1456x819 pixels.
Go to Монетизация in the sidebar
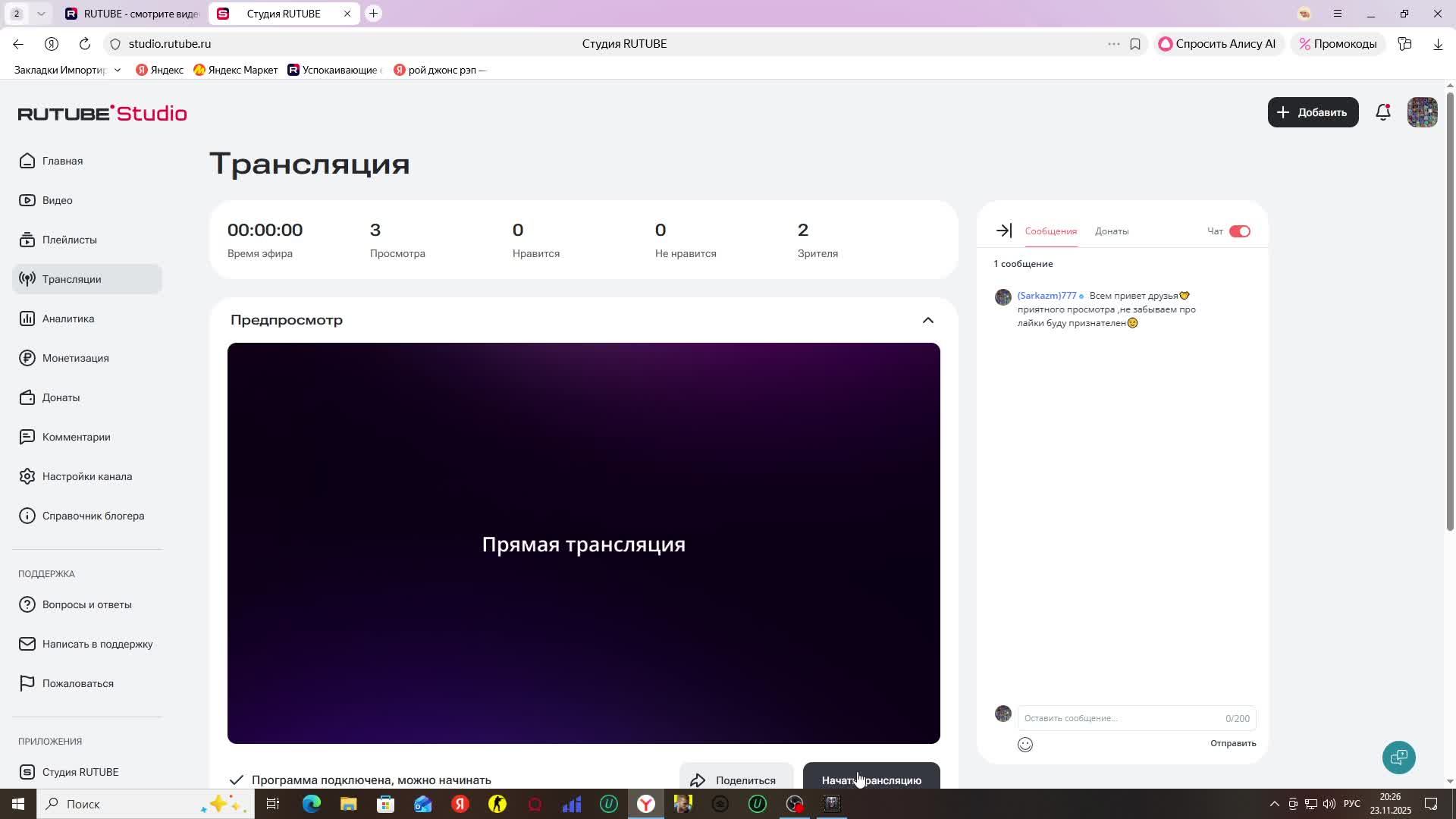(75, 358)
